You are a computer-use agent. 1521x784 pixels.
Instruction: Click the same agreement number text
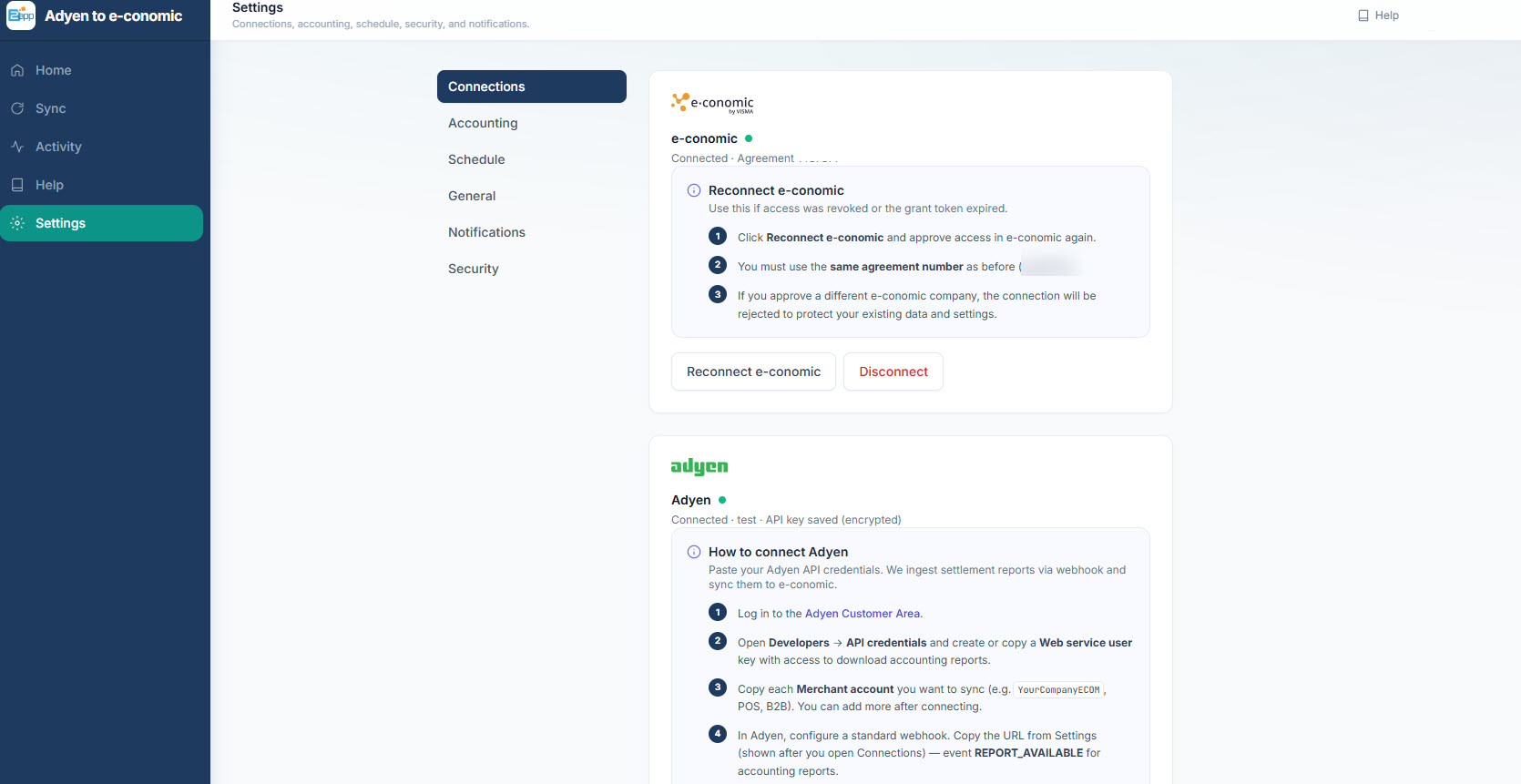pyautogui.click(x=896, y=267)
